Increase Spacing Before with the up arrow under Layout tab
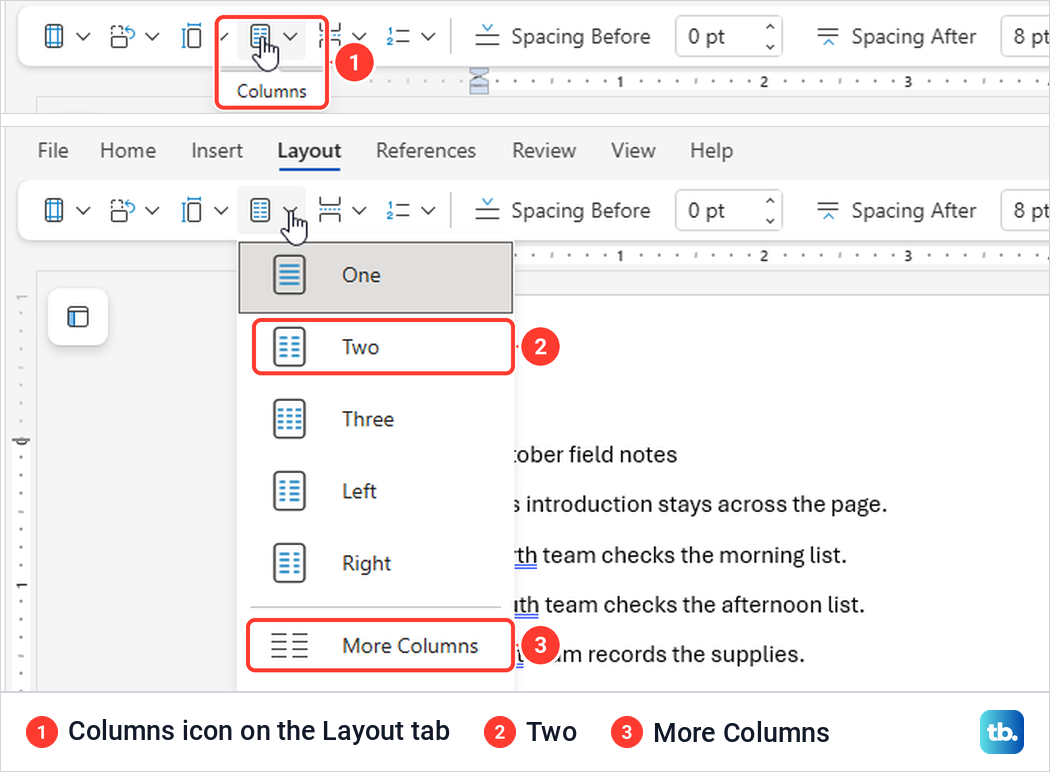Viewport: 1050px width, 772px height. coord(770,201)
